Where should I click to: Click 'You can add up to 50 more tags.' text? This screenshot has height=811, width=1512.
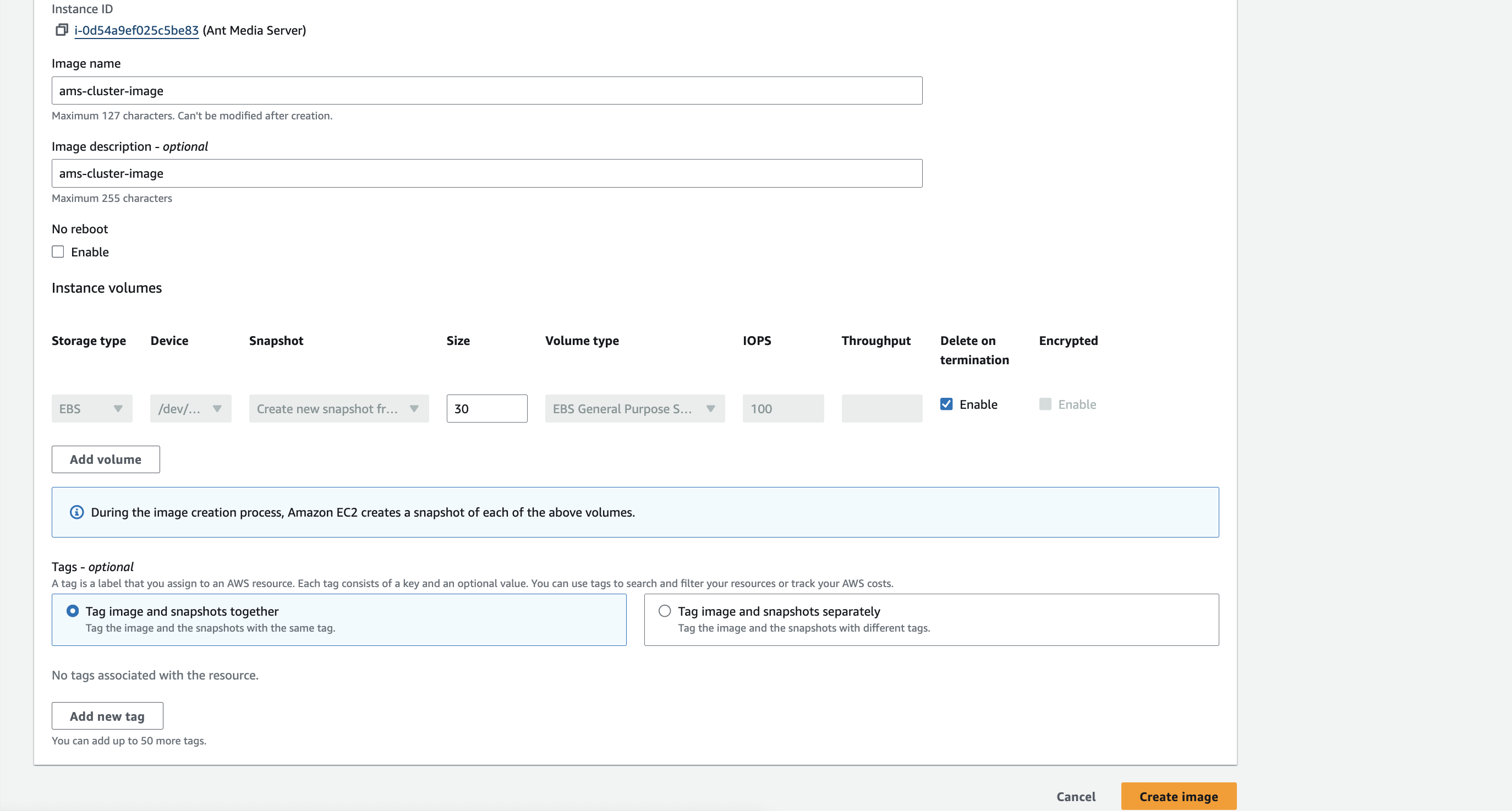pyautogui.click(x=129, y=741)
